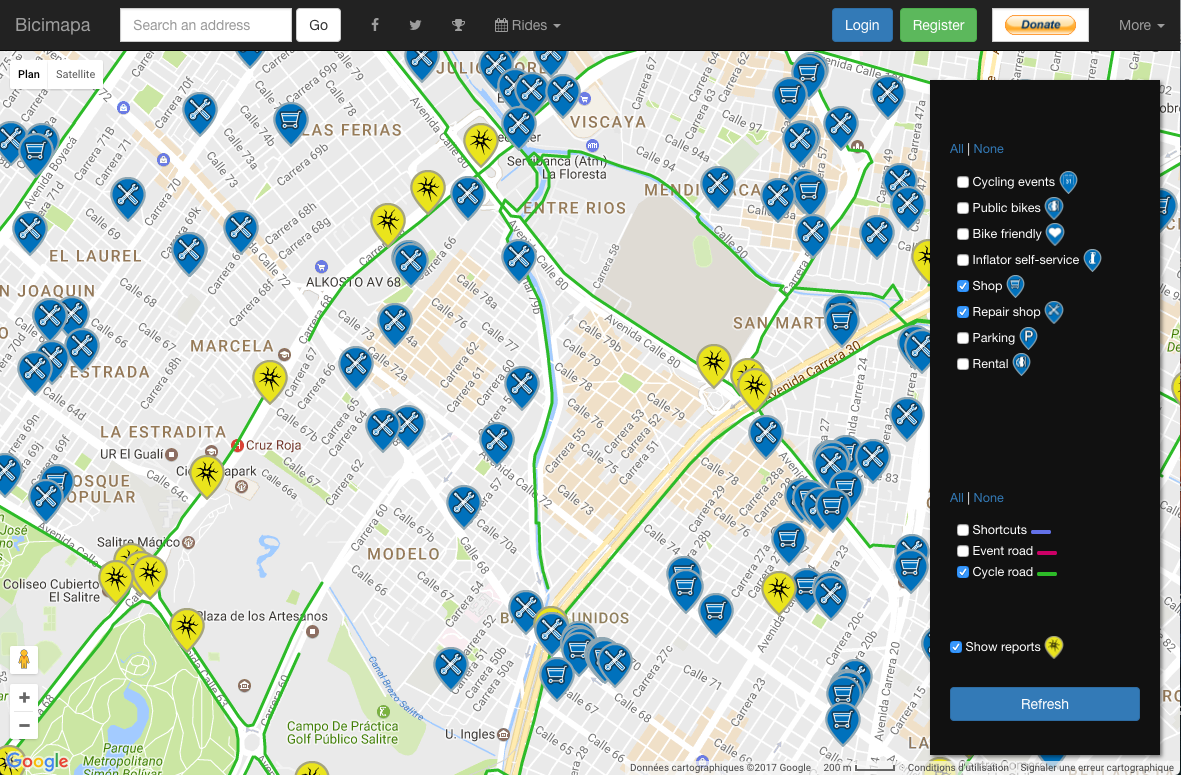Open report marker beside Marcela label
This screenshot has width=1181, height=775.
coord(269,380)
